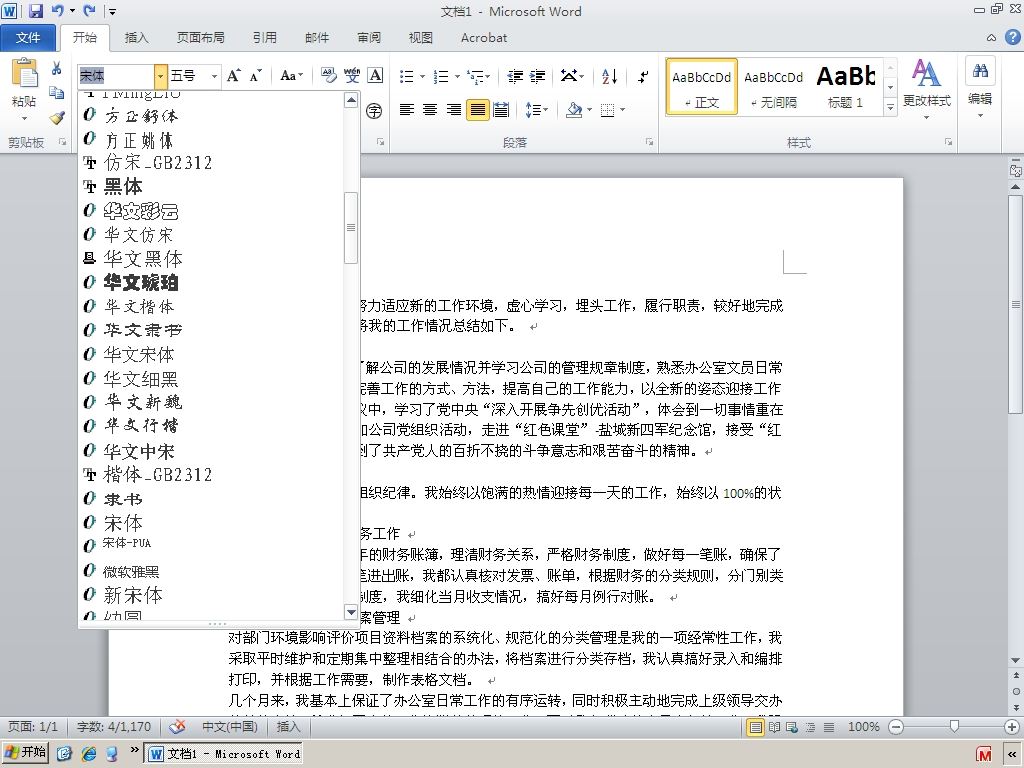Image resolution: width=1024 pixels, height=768 pixels.
Task: Select 华文行楷 font in the list
Action: pos(141,426)
